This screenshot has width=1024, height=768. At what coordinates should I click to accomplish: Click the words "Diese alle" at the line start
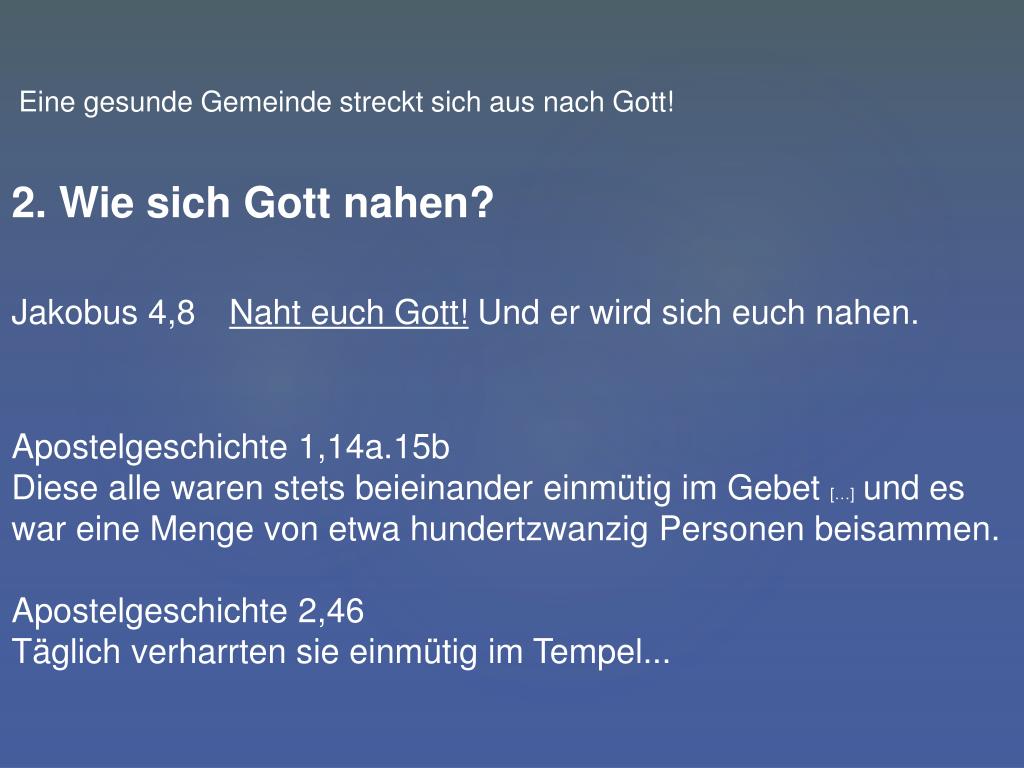(x=86, y=488)
